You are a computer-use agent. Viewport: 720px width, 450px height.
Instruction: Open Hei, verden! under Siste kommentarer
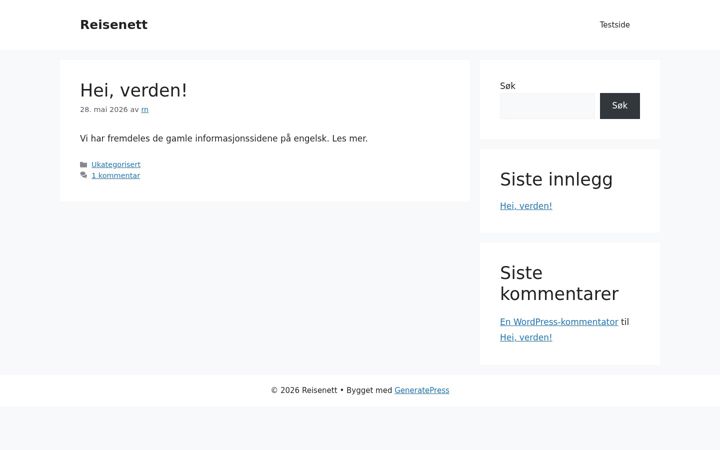click(526, 338)
